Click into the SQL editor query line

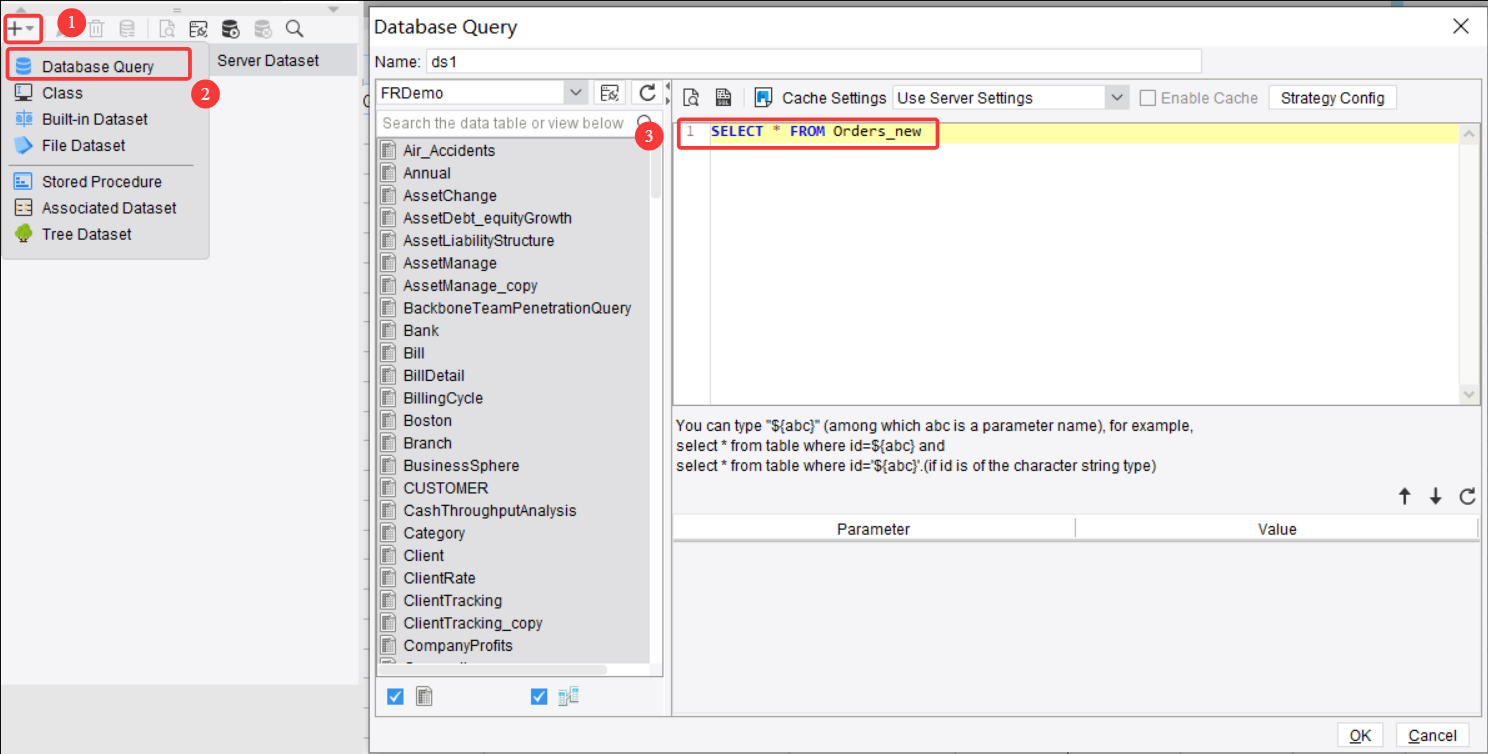1084,132
